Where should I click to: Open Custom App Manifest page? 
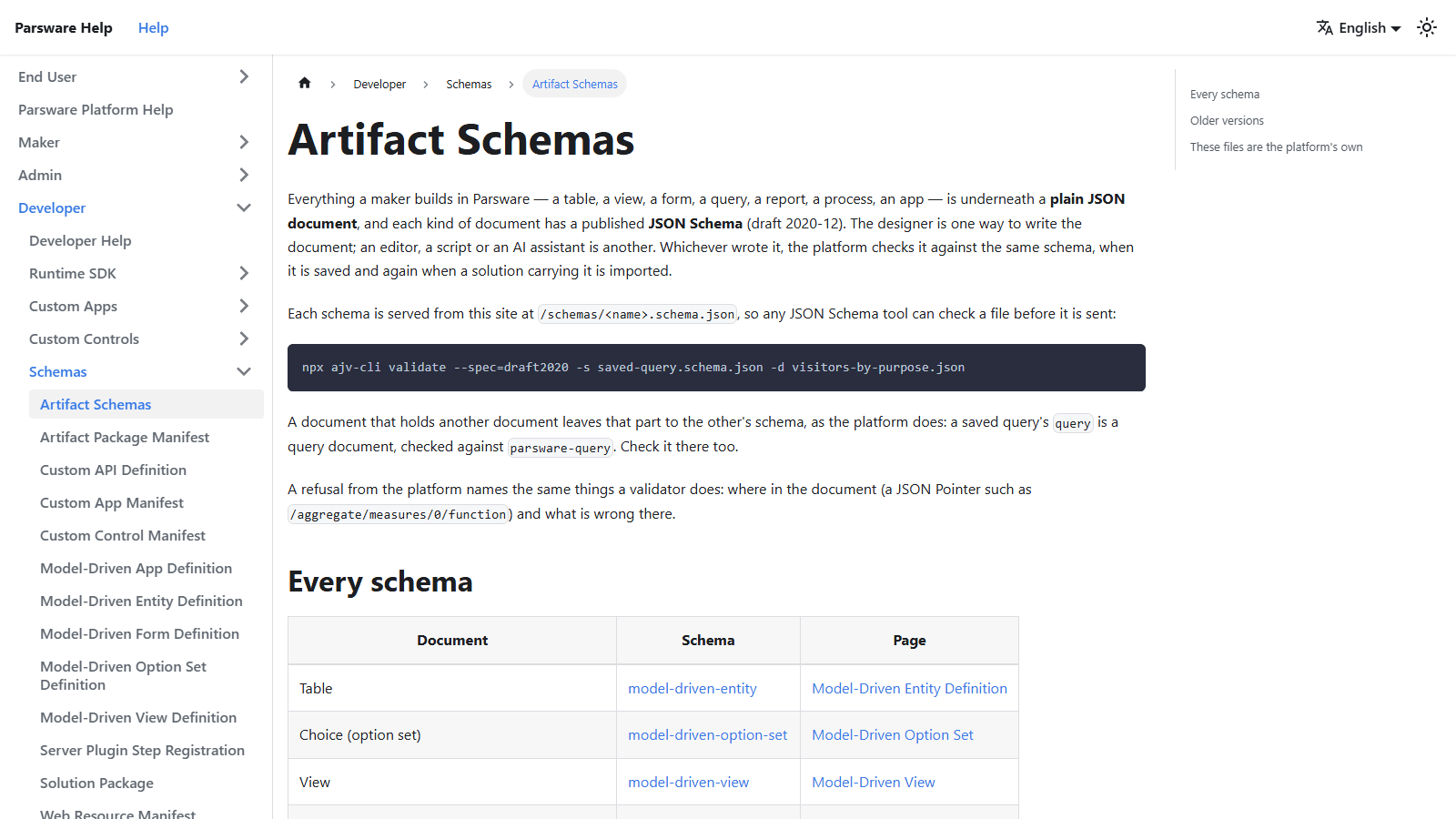(112, 502)
